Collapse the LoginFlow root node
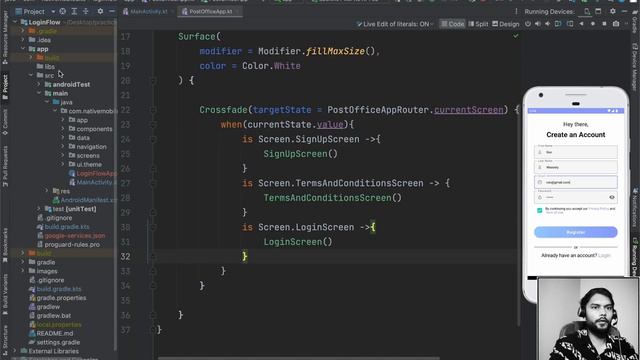Screen dimensions: 640x360 coord(15,22)
